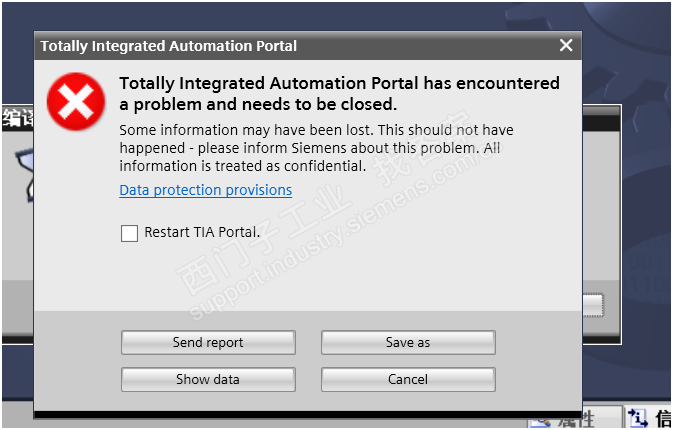Click the red error X icon

point(77,101)
